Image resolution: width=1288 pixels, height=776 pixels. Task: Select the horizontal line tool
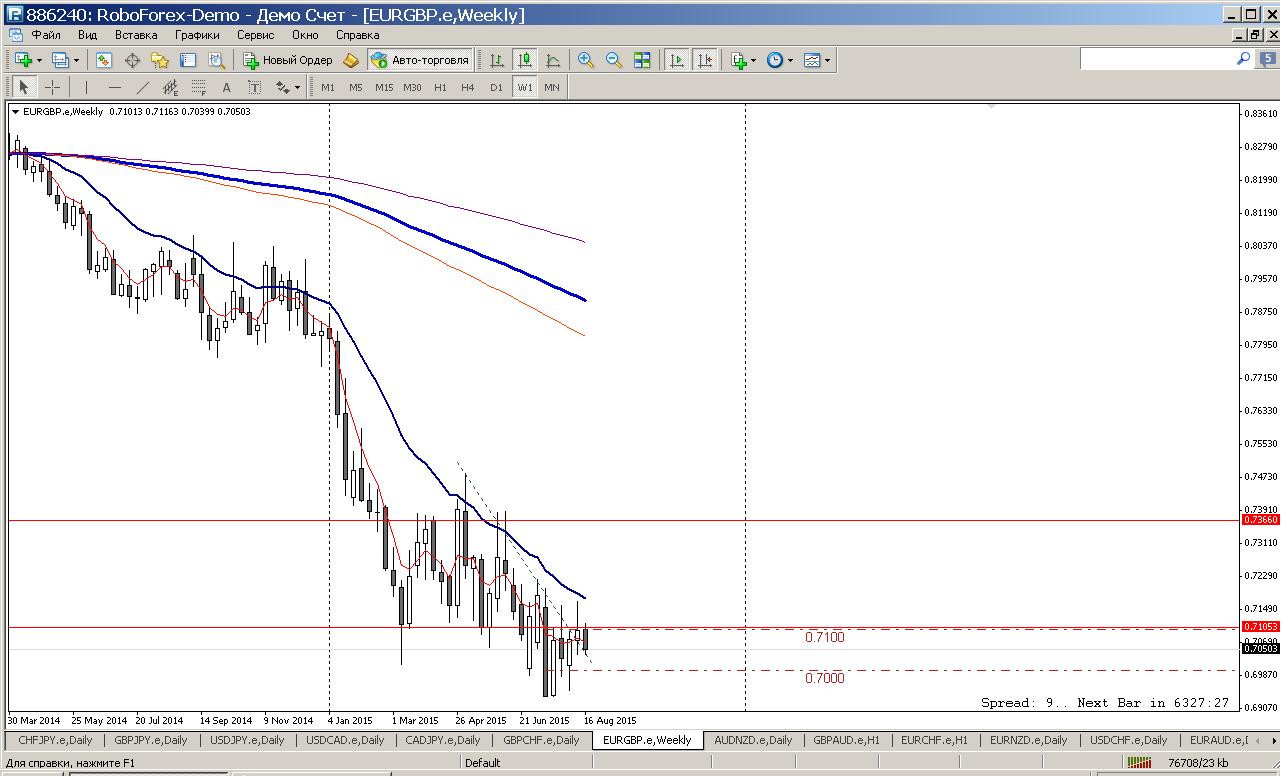(x=114, y=87)
